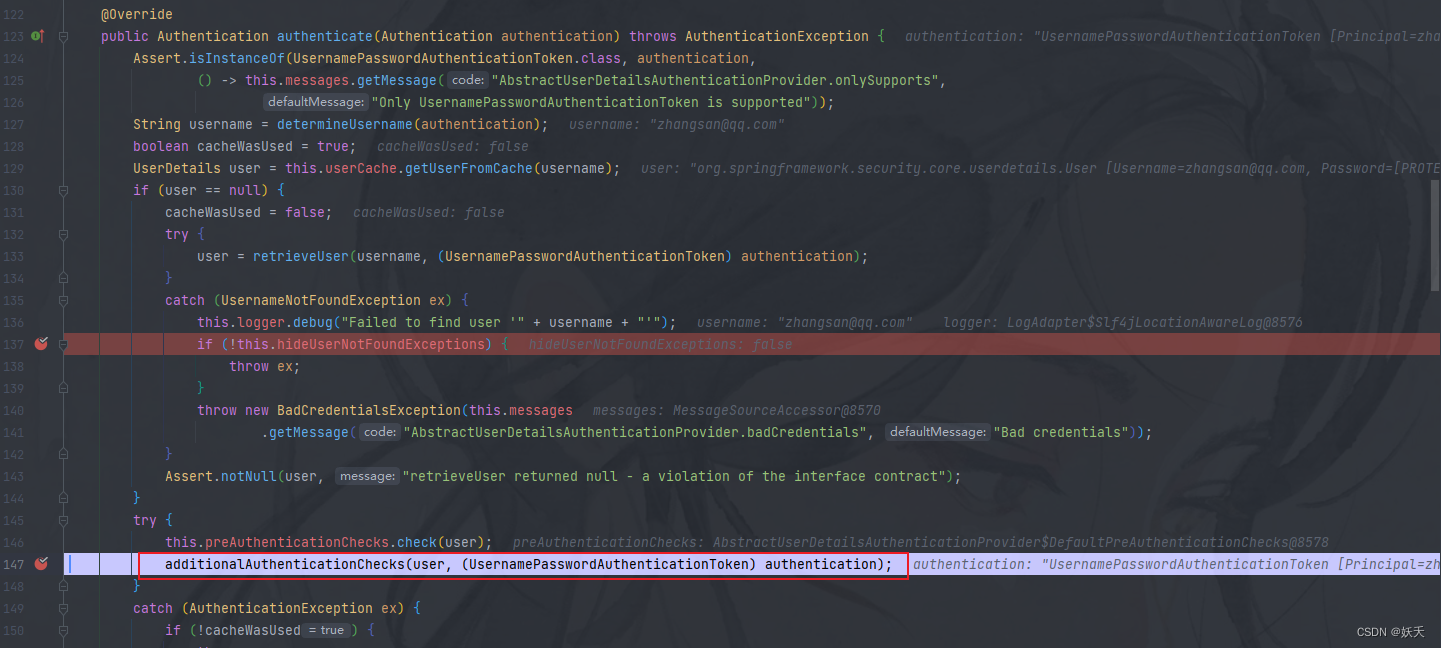Click the verified breakpoint icon on line 147
Image resolution: width=1441 pixels, height=648 pixels.
(40, 563)
